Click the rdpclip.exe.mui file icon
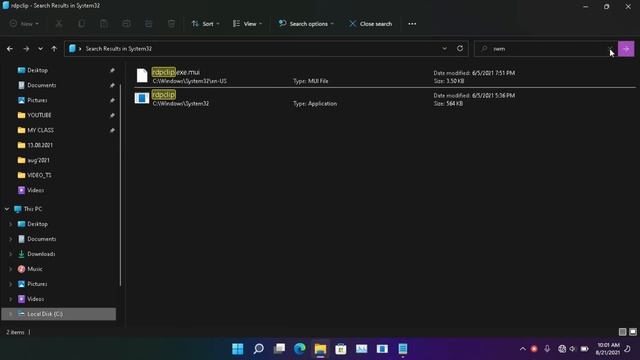 click(x=142, y=76)
